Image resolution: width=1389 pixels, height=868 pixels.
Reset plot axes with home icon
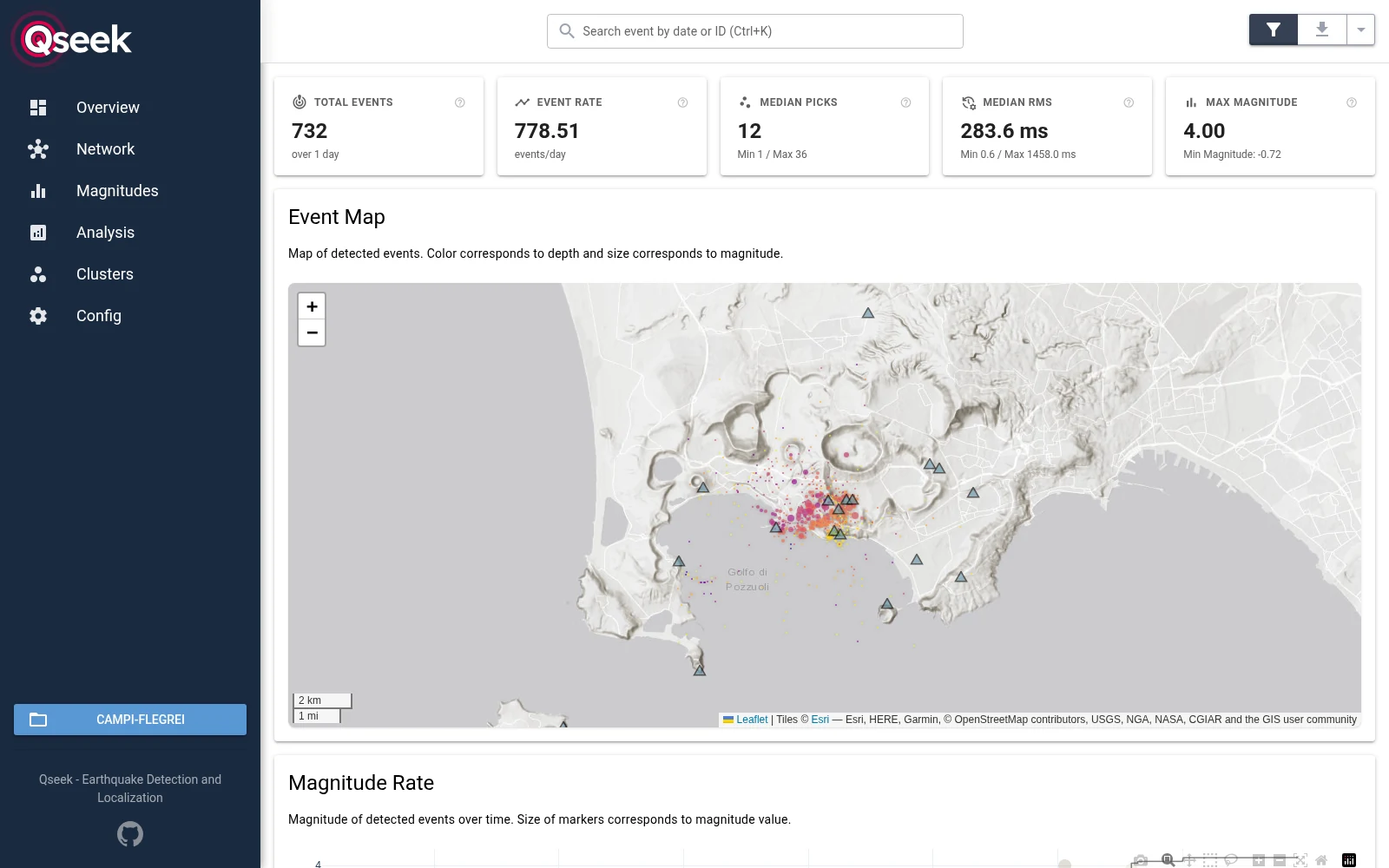(1321, 860)
